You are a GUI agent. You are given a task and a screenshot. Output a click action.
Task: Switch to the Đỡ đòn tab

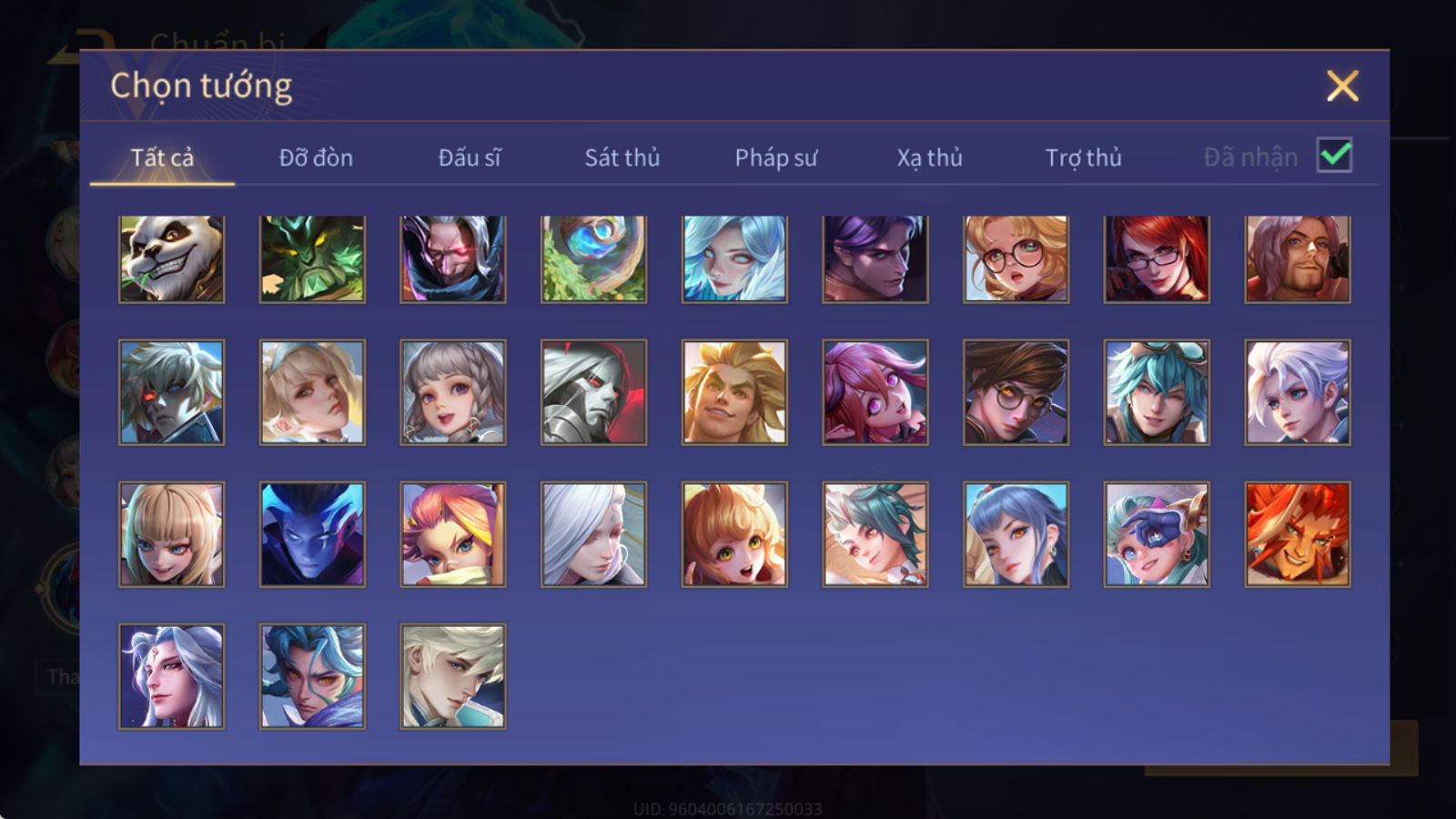click(x=316, y=157)
